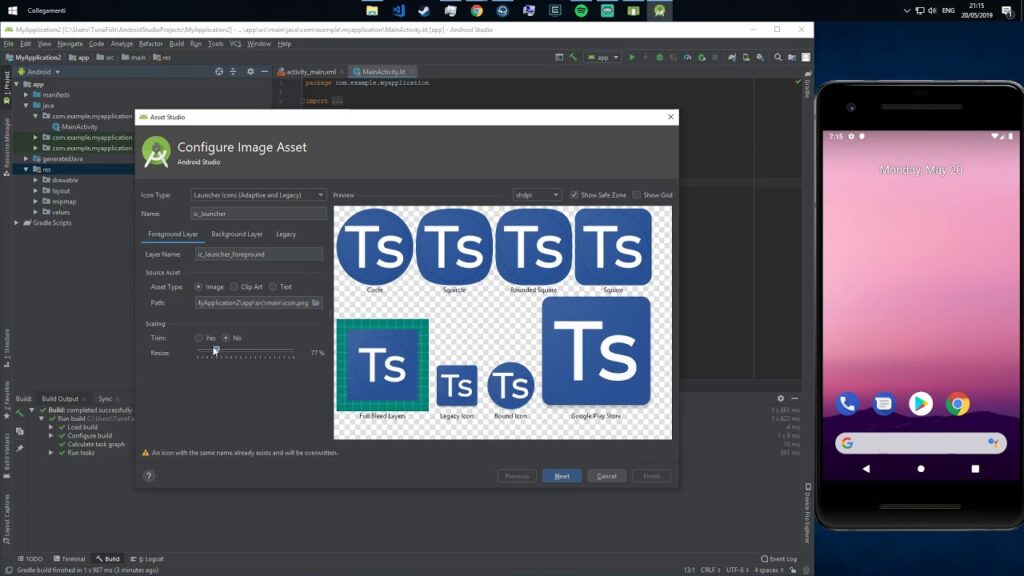The image size is (1024, 576).
Task: Open the Icon Type dropdown
Action: tap(258, 195)
